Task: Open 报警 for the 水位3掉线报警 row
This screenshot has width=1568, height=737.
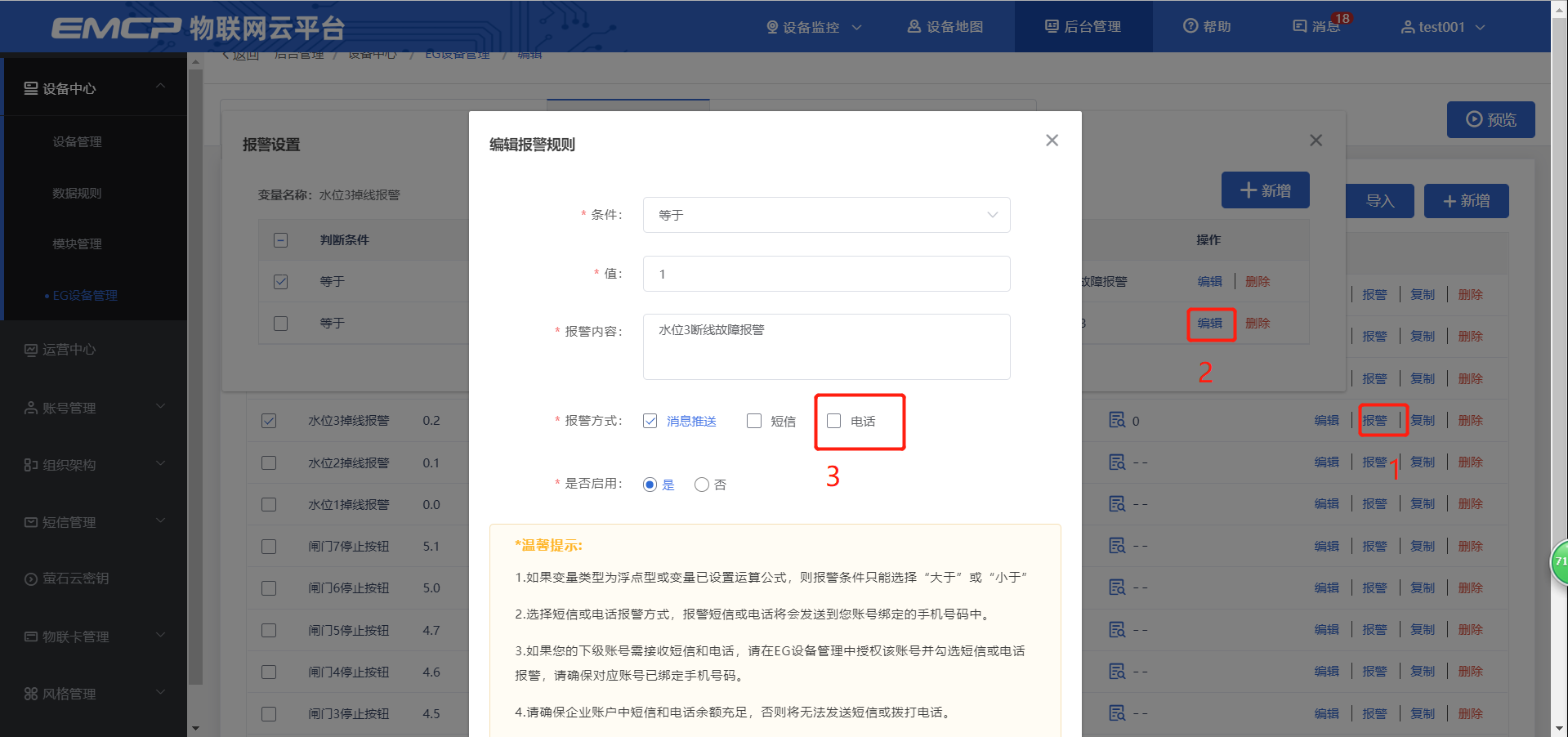Action: 1374,421
